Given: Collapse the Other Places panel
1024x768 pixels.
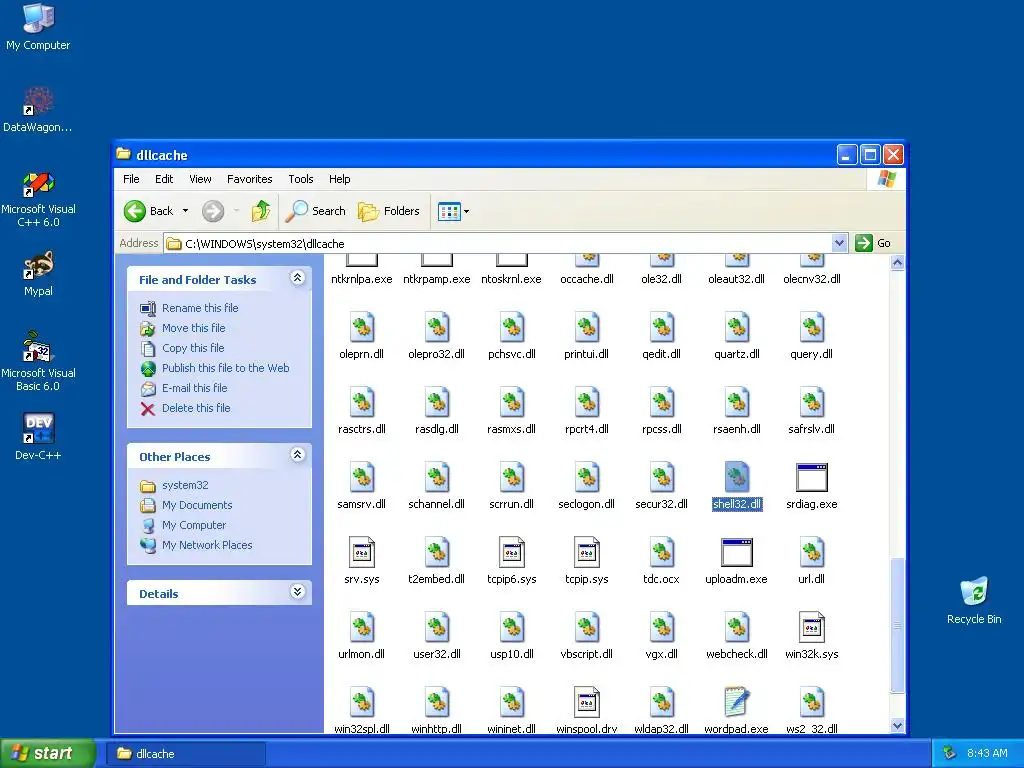Looking at the screenshot, I should [297, 455].
